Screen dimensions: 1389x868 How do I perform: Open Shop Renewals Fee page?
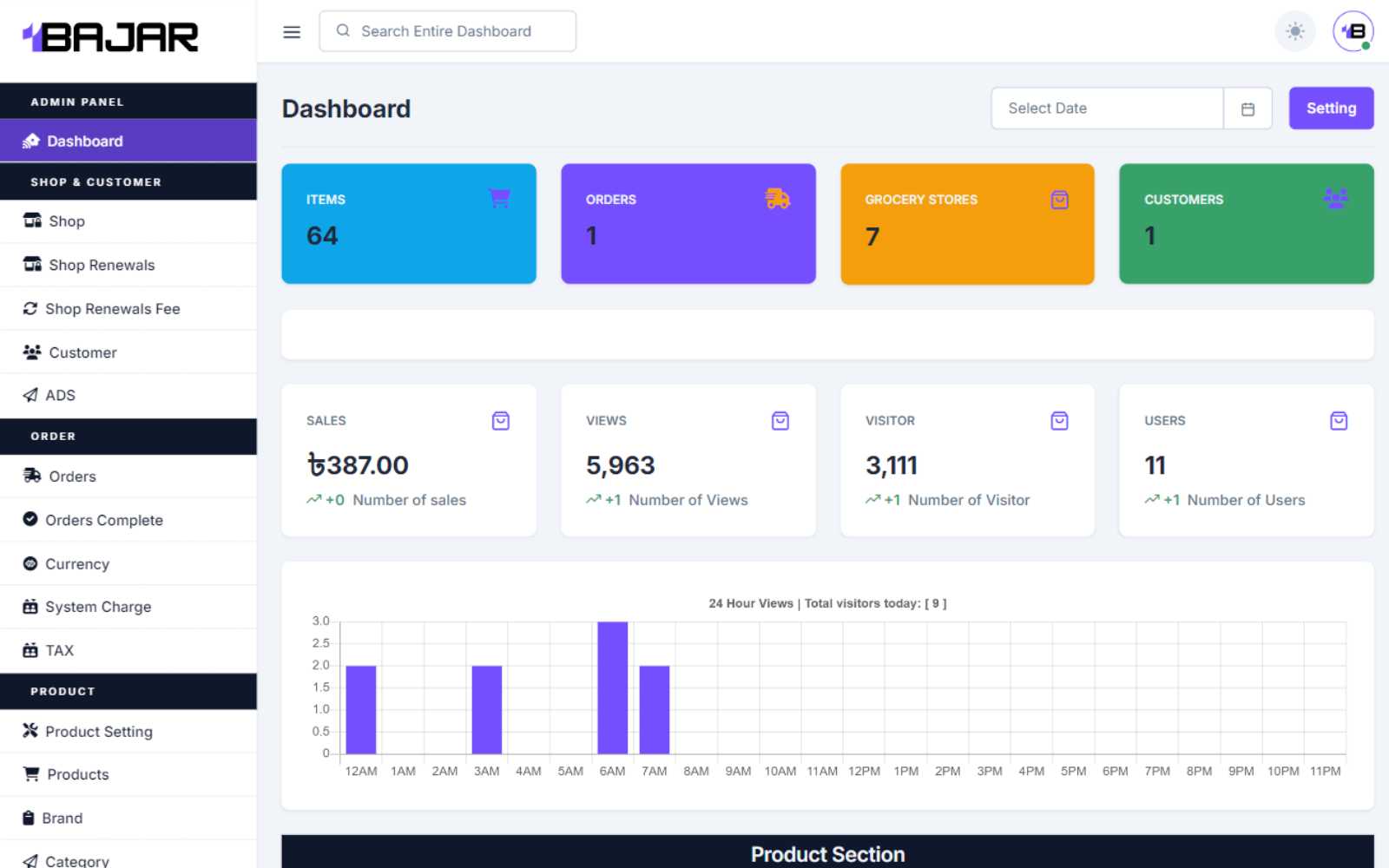coord(128,308)
